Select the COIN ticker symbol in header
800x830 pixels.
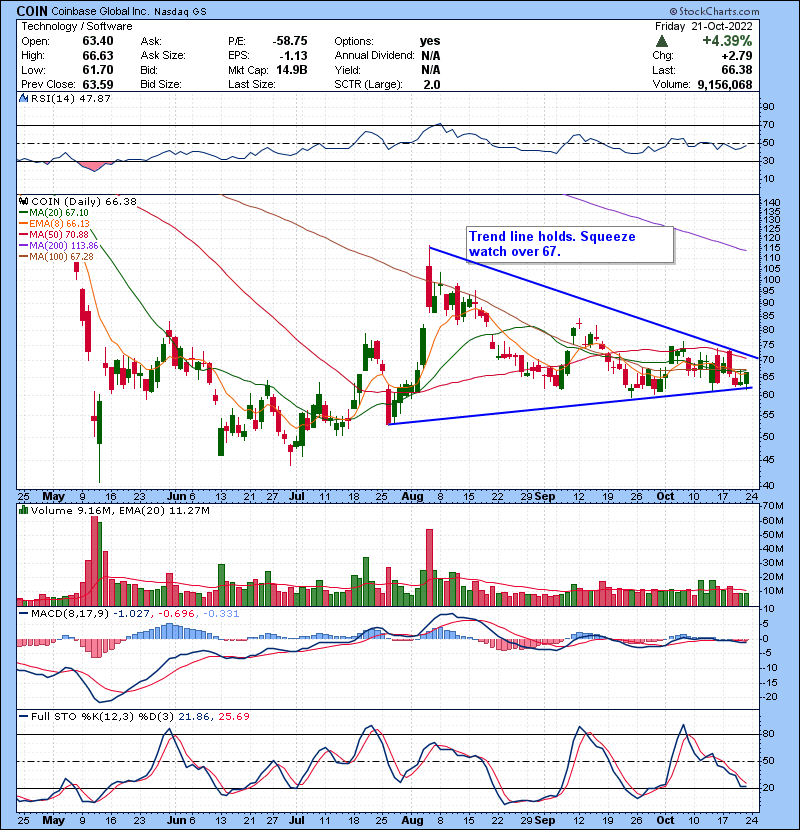[32, 11]
